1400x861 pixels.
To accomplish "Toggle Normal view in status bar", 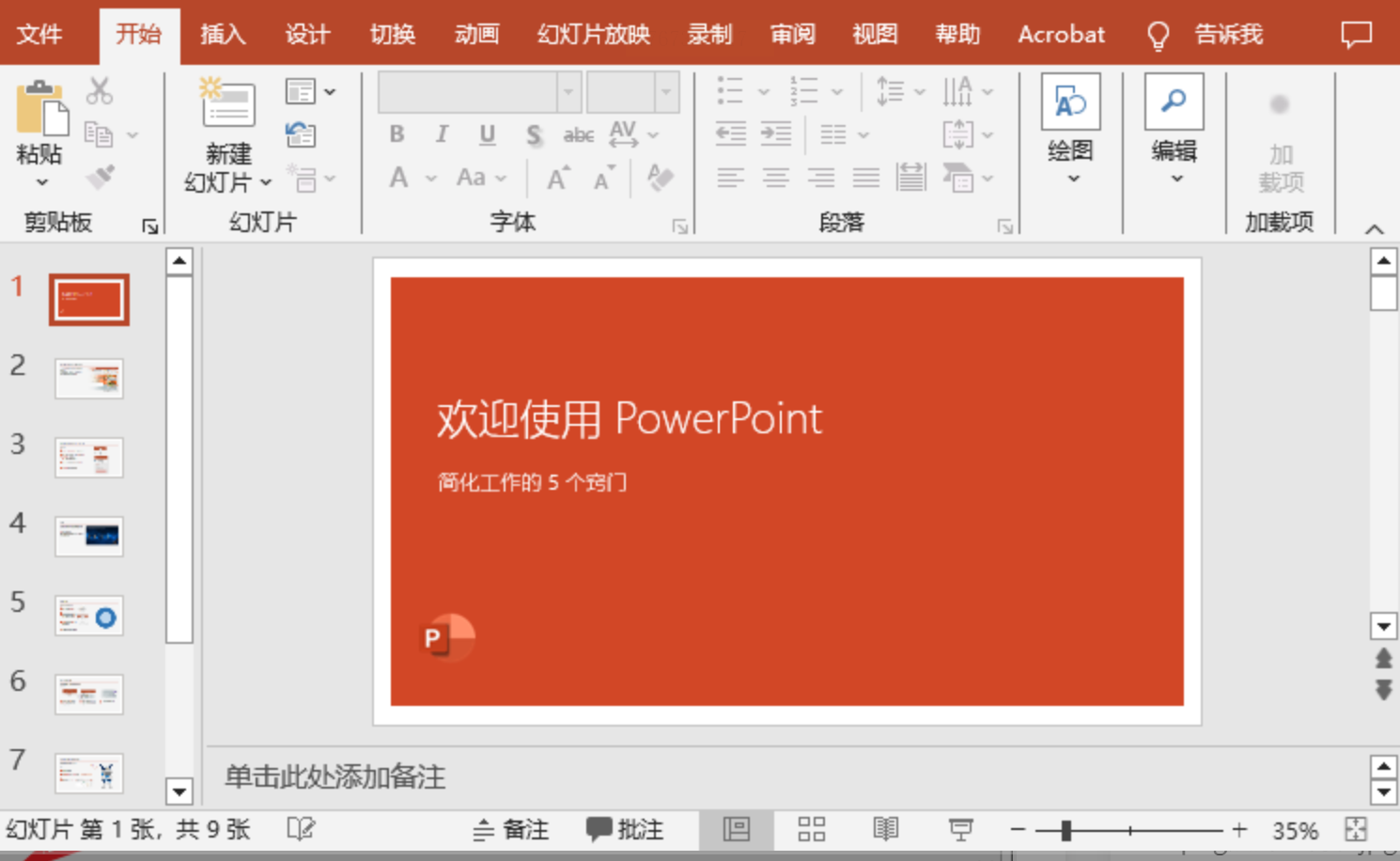I will pos(736,829).
